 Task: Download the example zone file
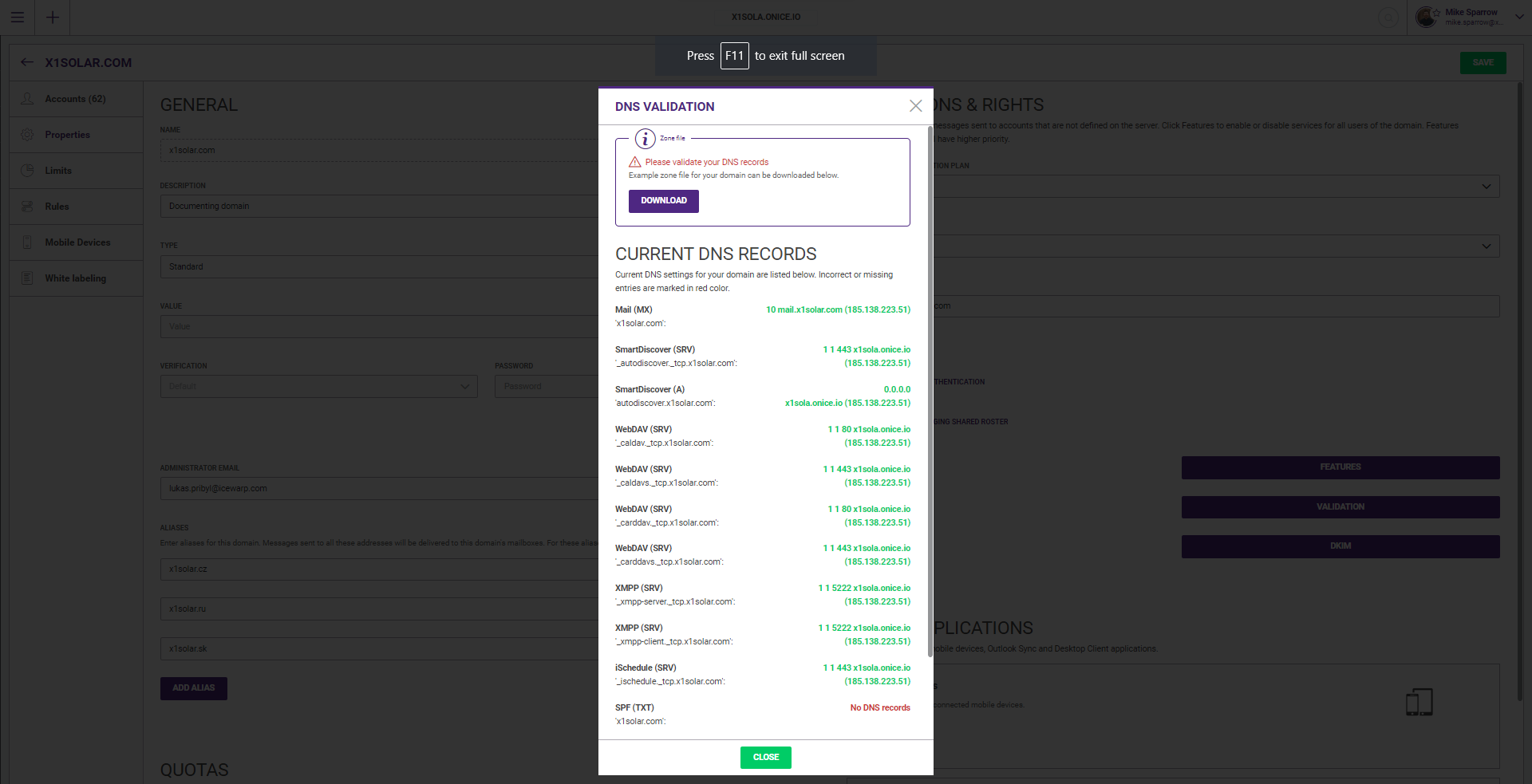point(663,201)
